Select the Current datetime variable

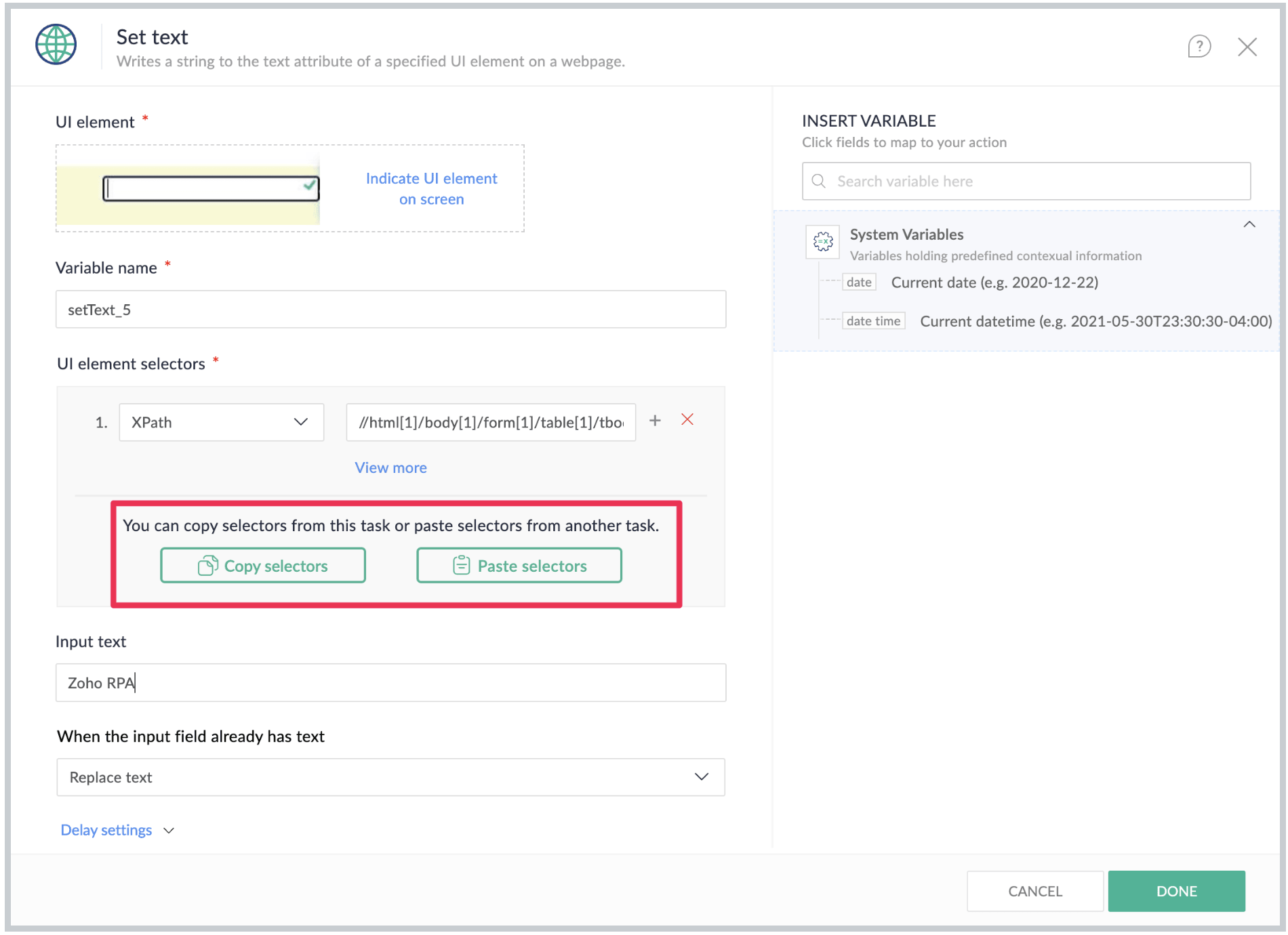1058,321
